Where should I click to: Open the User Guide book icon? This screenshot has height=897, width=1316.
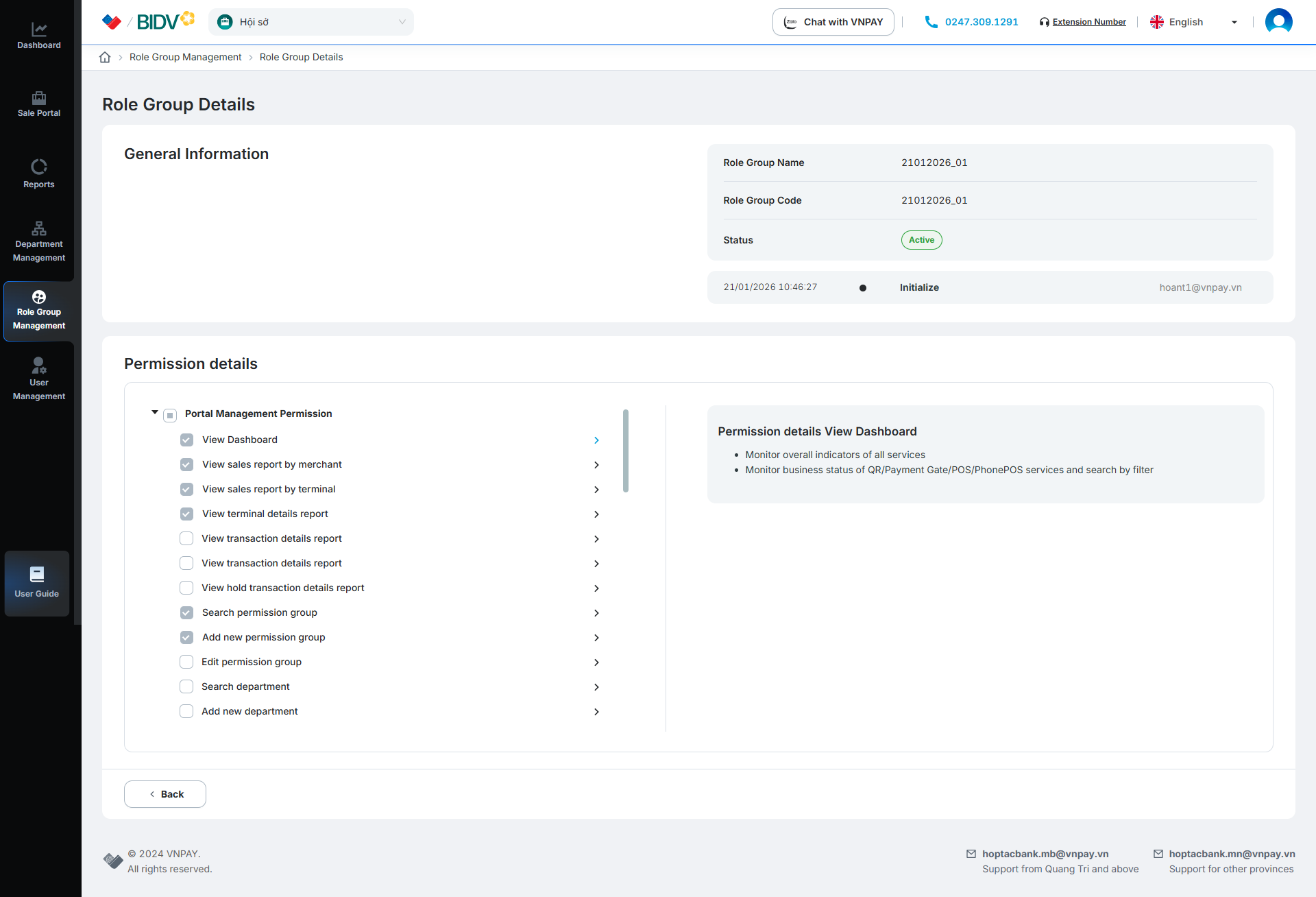37,574
